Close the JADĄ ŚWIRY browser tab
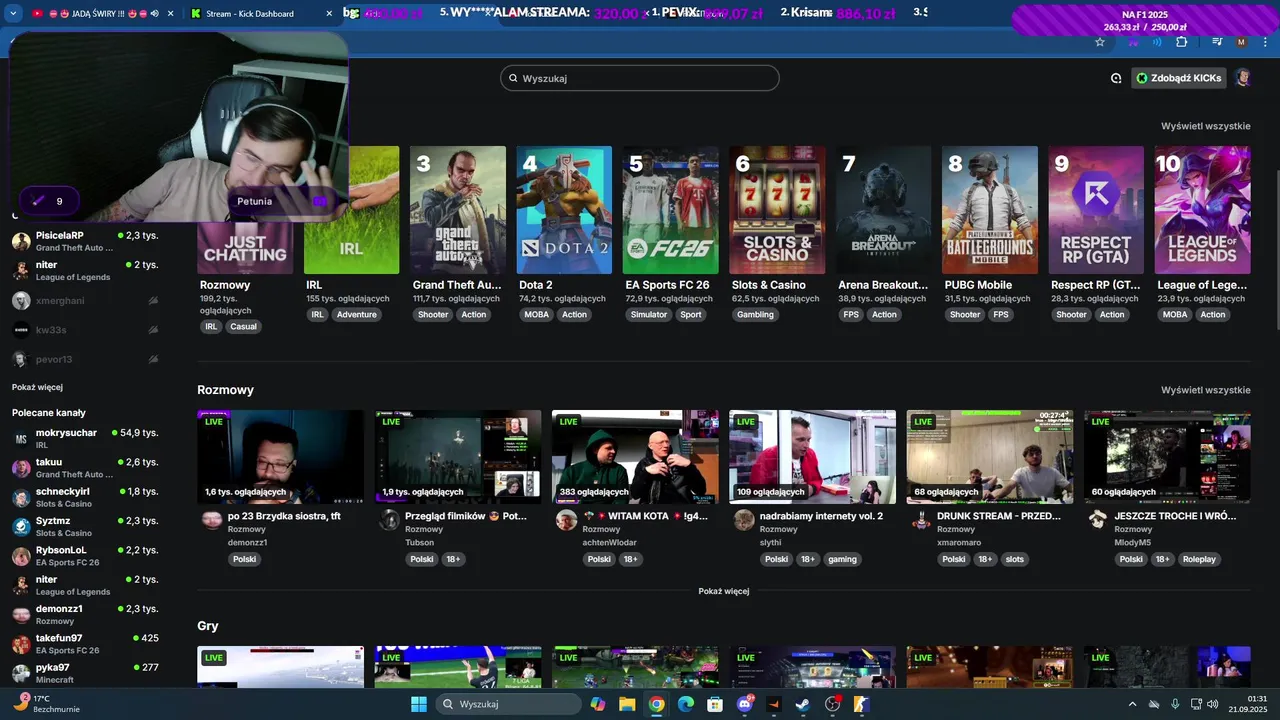 coord(170,14)
